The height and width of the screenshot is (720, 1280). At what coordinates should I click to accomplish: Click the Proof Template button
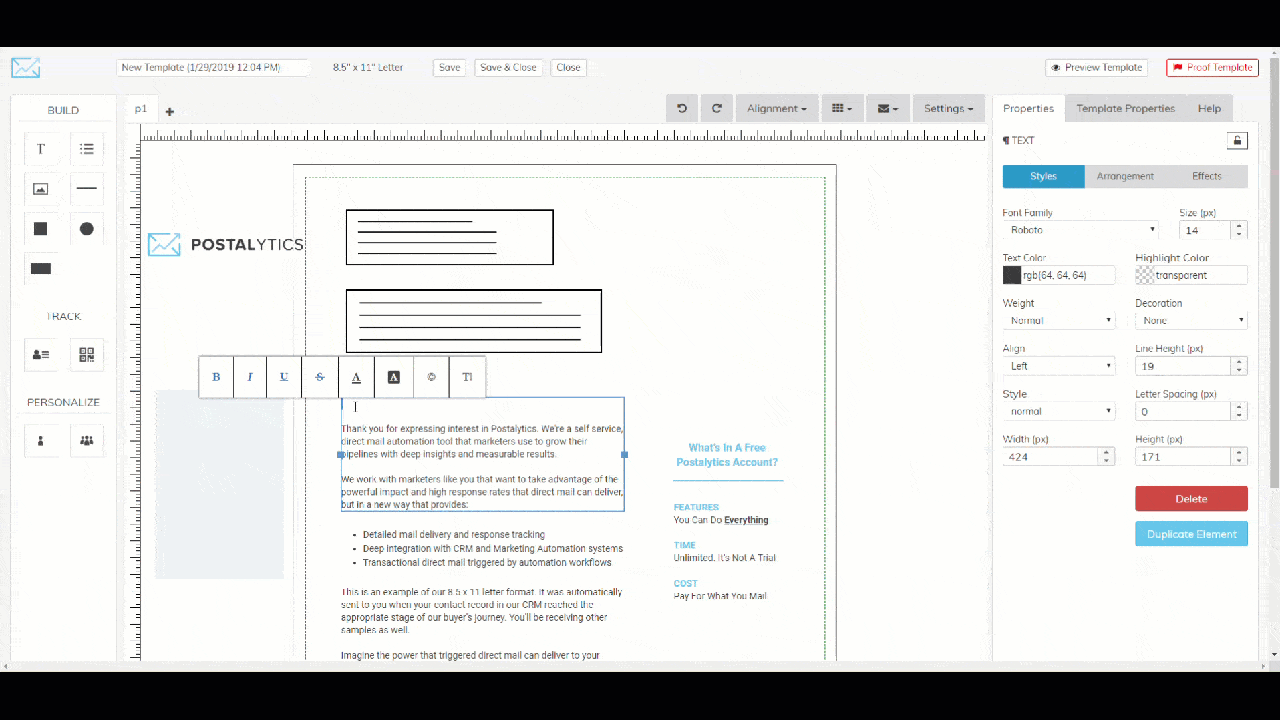pyautogui.click(x=1211, y=67)
